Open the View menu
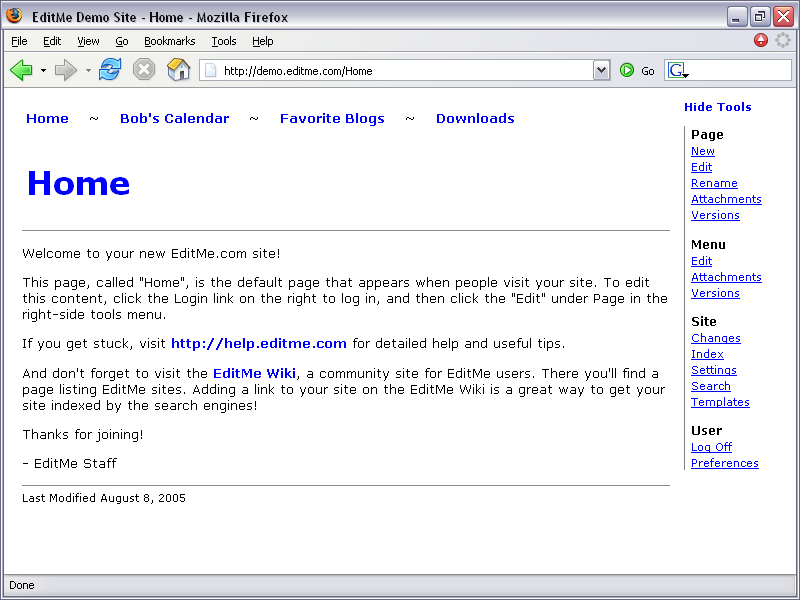800x600 pixels. point(88,41)
